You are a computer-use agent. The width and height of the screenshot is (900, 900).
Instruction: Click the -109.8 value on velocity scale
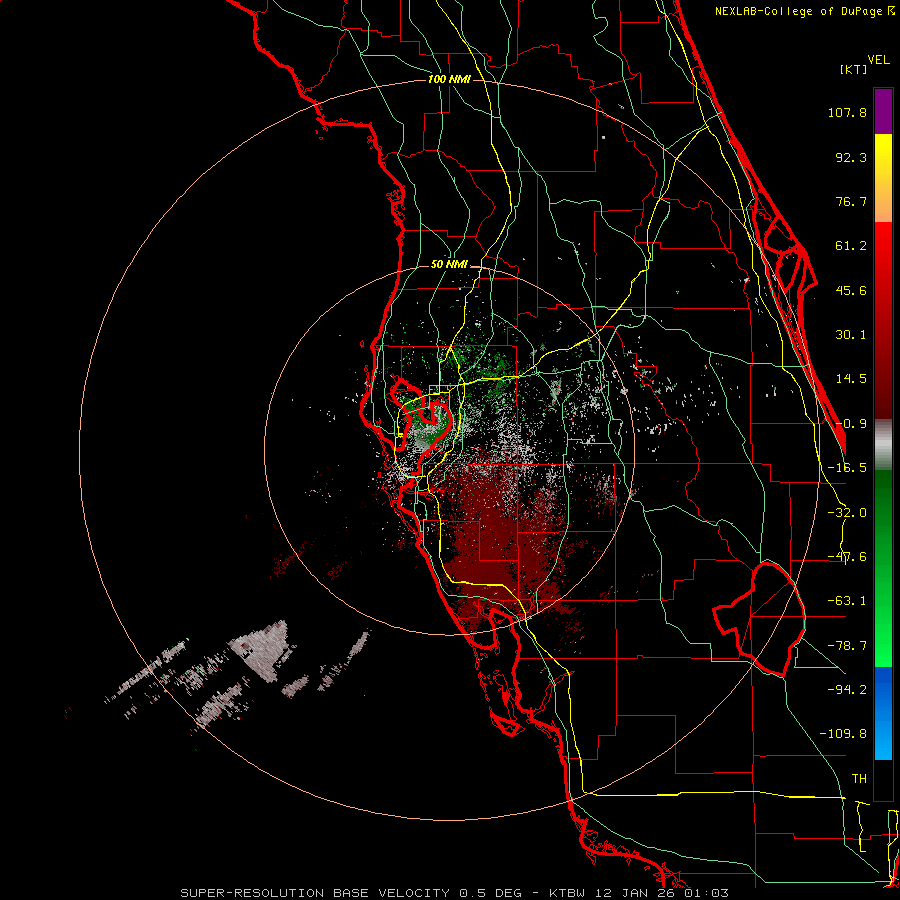[x=843, y=734]
